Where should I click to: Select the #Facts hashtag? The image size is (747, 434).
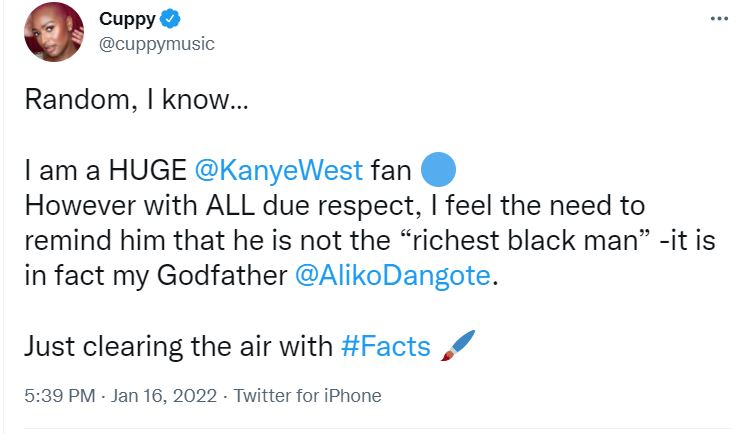click(386, 347)
